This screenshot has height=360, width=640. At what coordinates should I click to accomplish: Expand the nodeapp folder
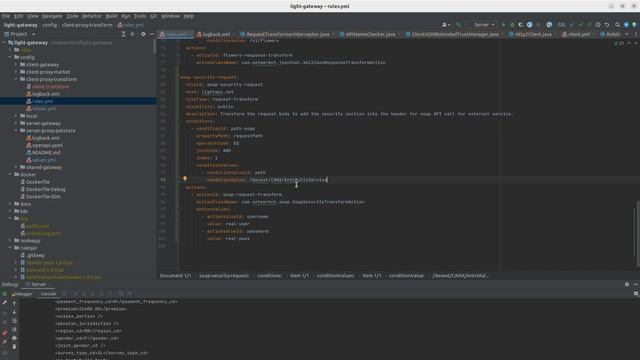click(10, 240)
